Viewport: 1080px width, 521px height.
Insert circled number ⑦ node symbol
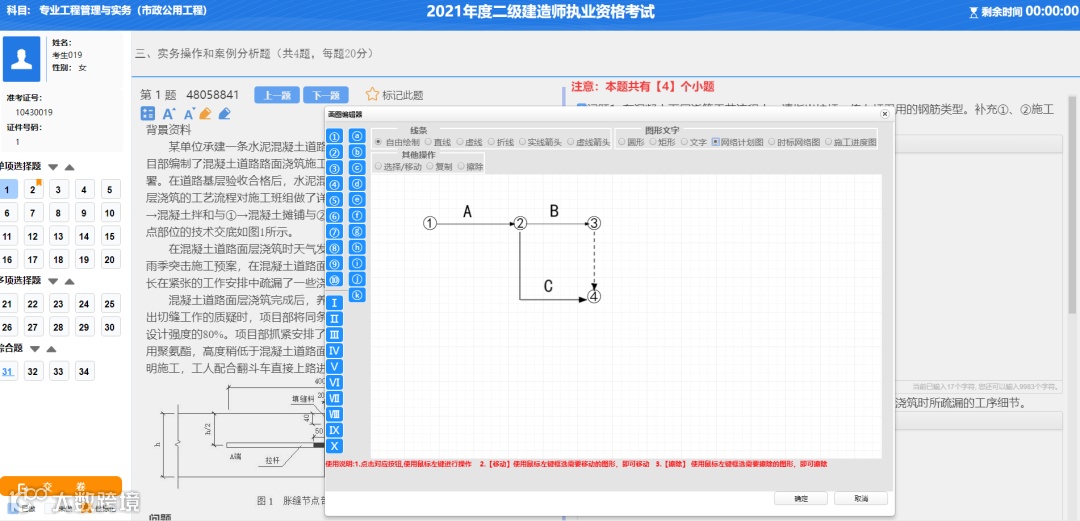tap(334, 232)
